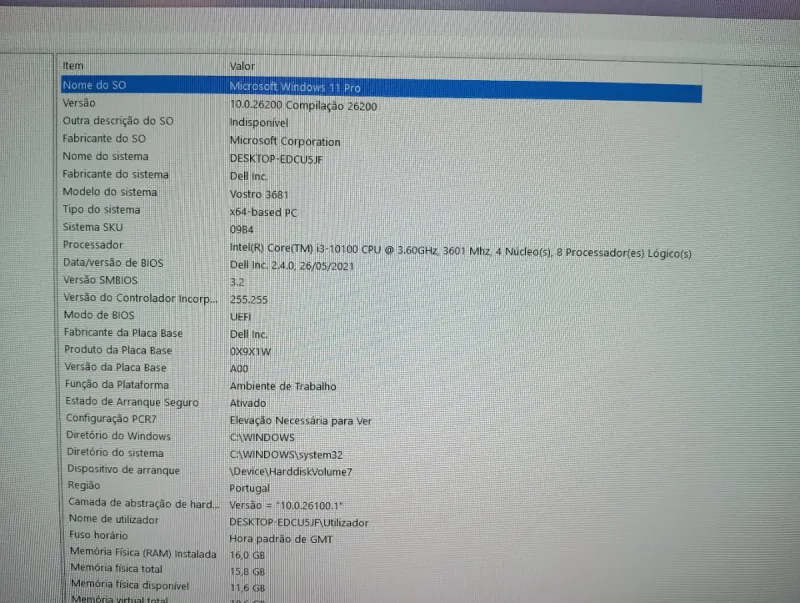
Task: Click the 'DESKTOP-EDCU5JF' system name value
Action: click(x=276, y=159)
